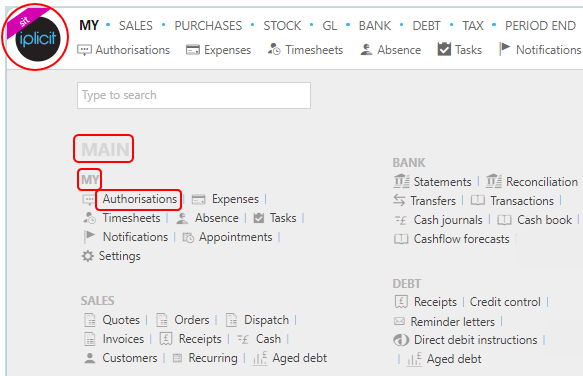Click Cash icon in SALES section
The image size is (583, 376).
click(x=244, y=339)
